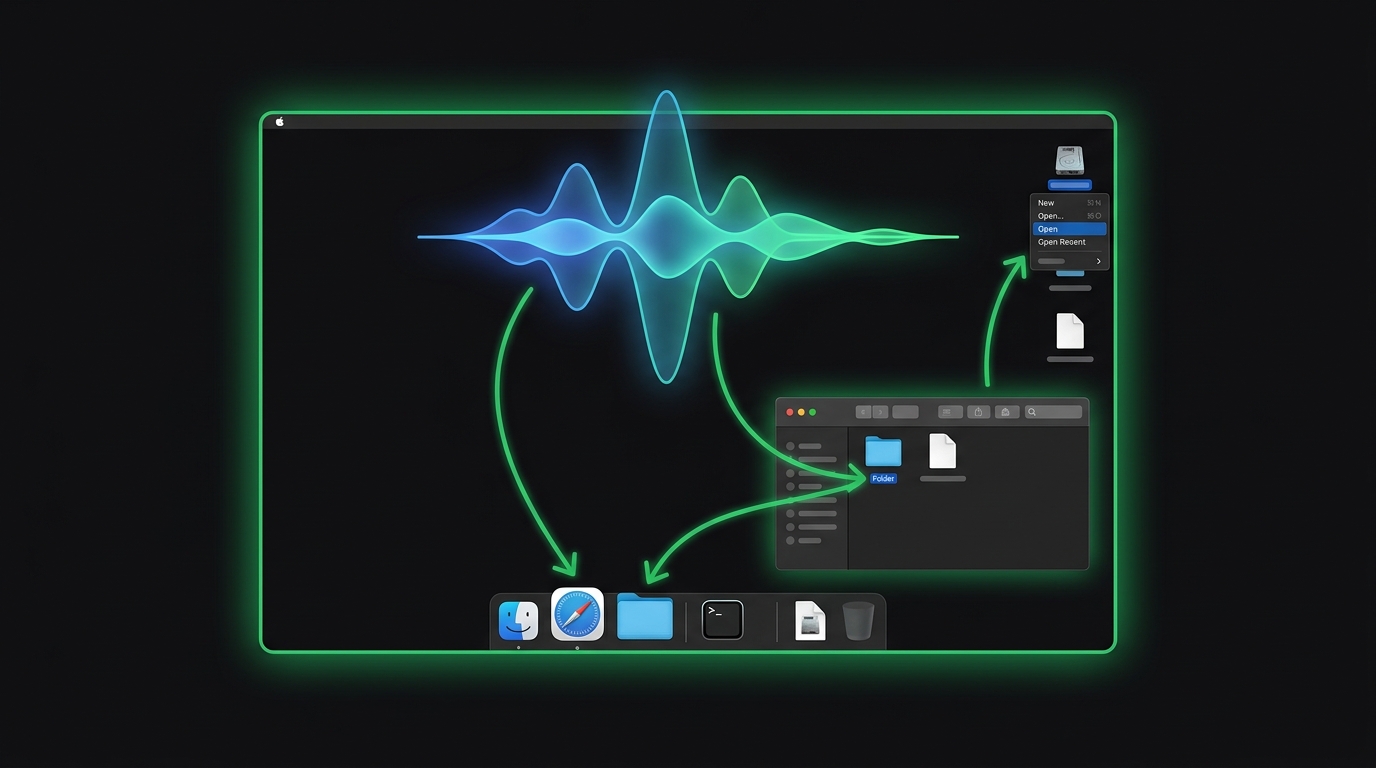Click the document icon beside Terminal

pos(808,620)
